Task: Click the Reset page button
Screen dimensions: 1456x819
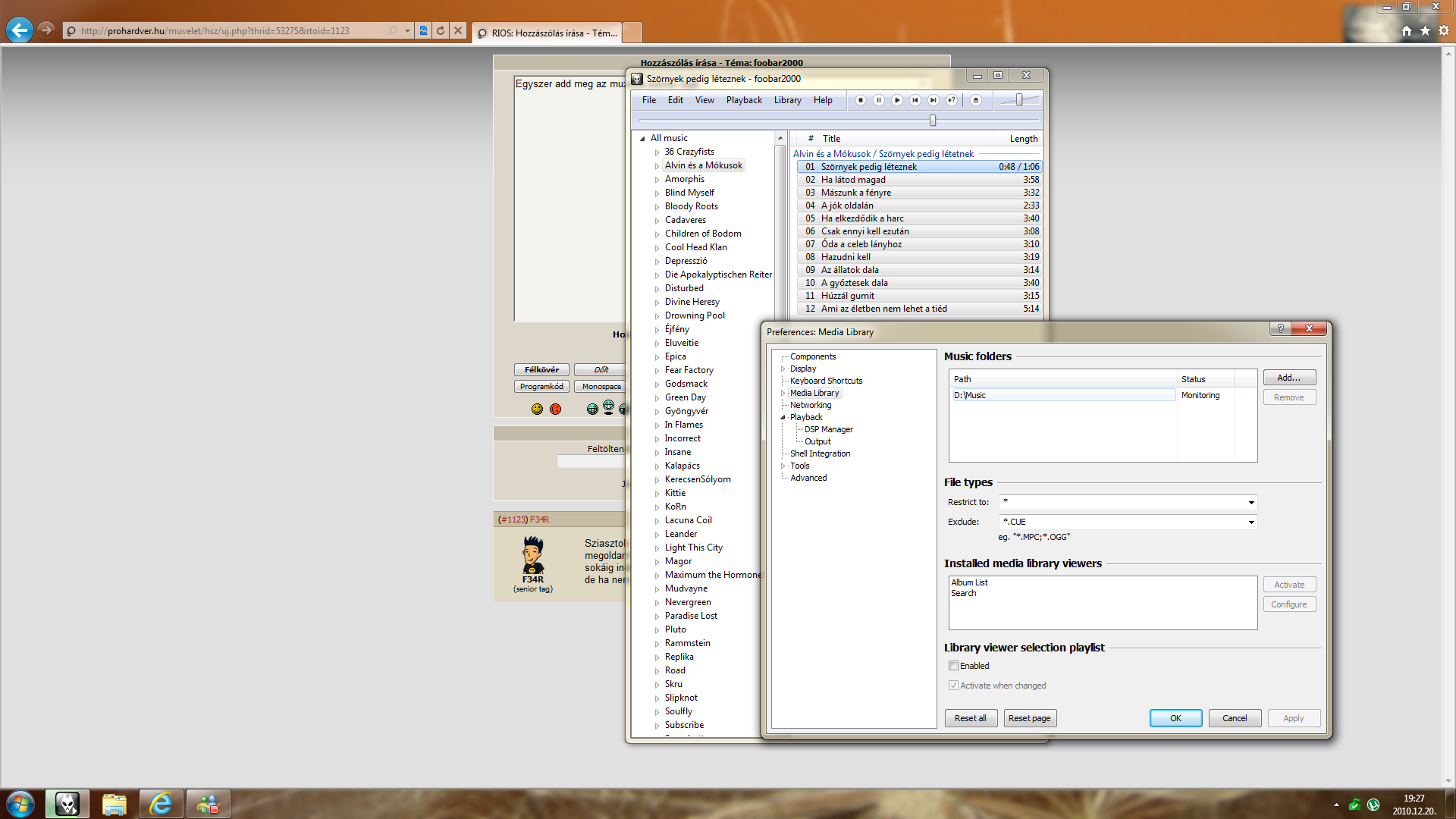Action: pyautogui.click(x=1030, y=718)
